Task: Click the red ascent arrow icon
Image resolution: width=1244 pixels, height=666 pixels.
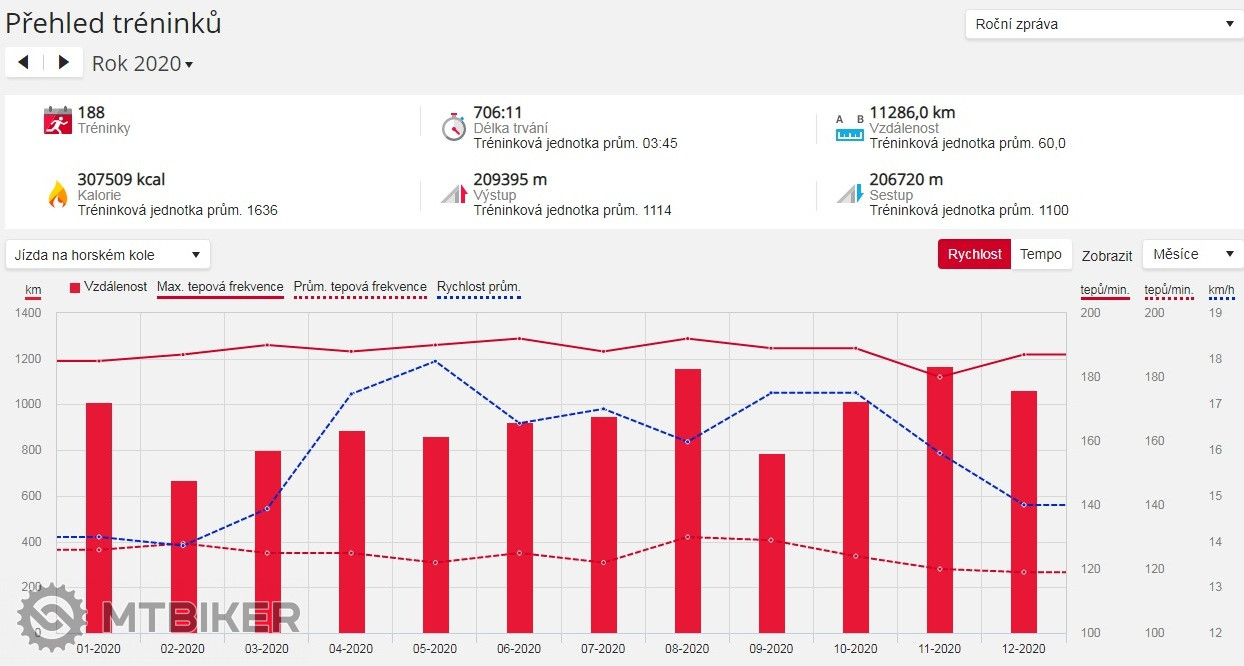Action: (455, 194)
